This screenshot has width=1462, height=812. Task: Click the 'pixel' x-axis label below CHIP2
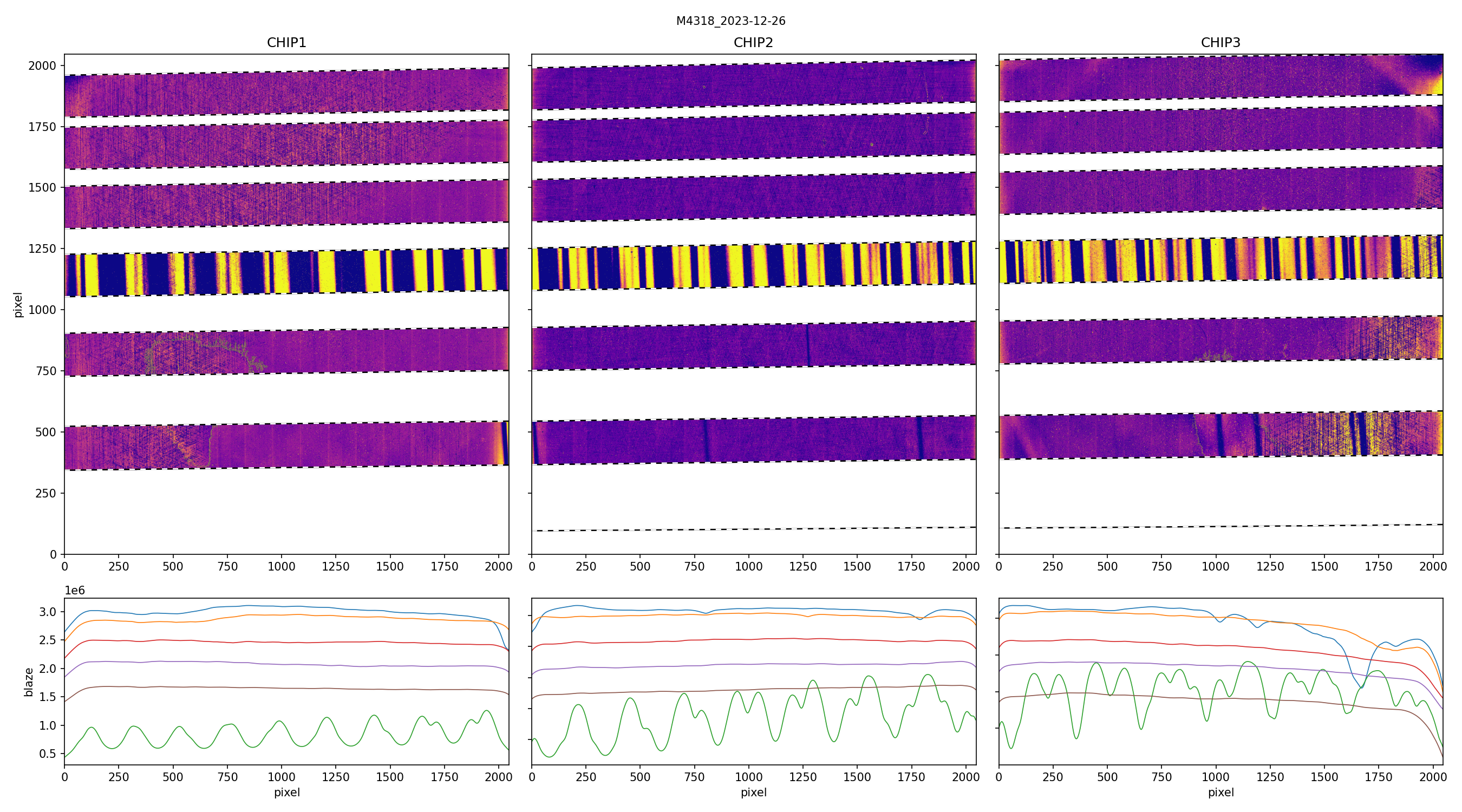[753, 792]
